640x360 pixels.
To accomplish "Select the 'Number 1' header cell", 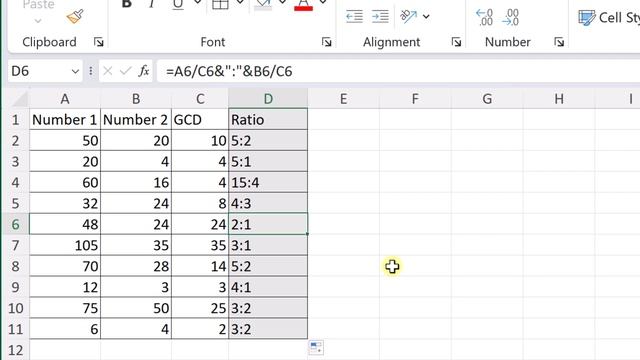I will point(65,120).
